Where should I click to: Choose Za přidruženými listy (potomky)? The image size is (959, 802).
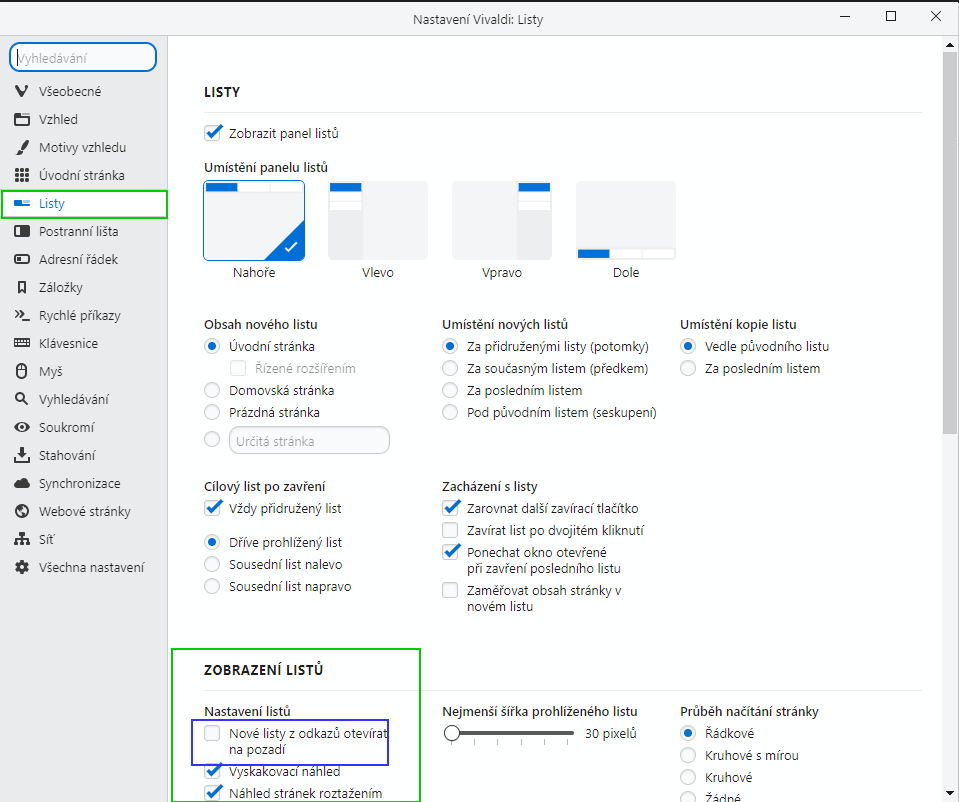pyautogui.click(x=450, y=346)
